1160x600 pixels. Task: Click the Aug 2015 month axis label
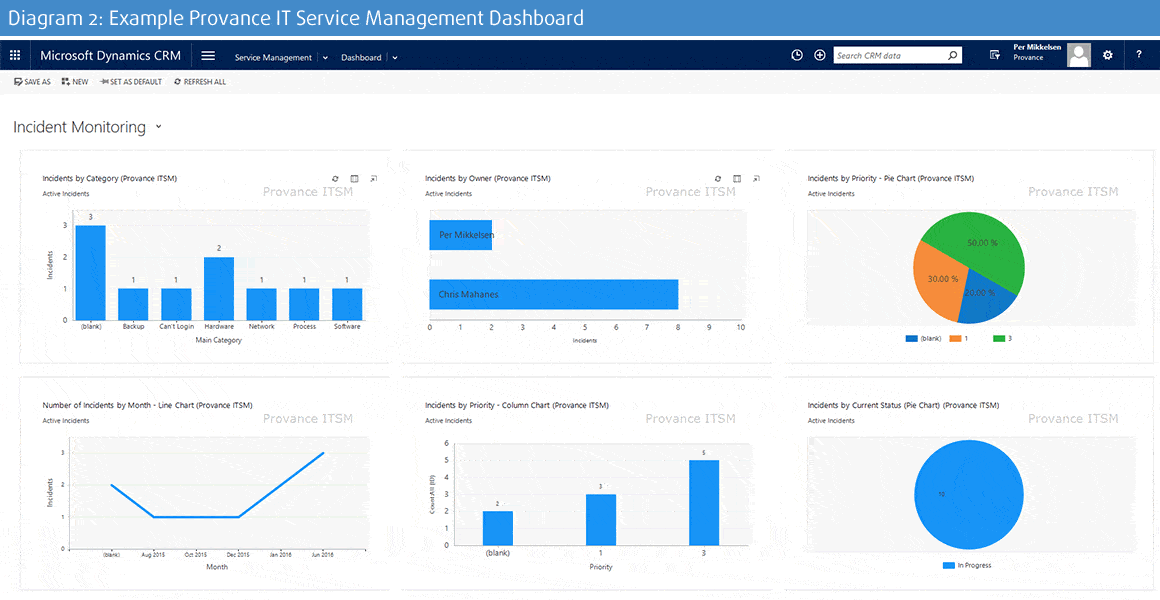[153, 554]
